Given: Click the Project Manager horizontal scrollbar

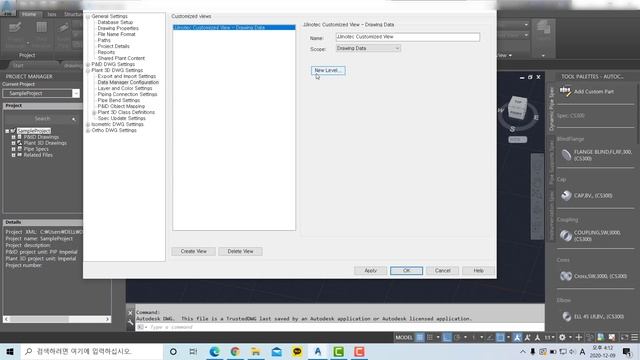Looking at the screenshot, I should click(57, 319).
